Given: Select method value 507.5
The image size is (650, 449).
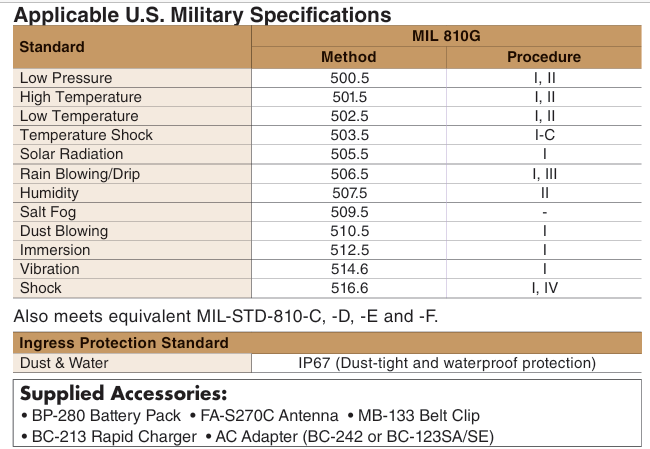Looking at the screenshot, I should pyautogui.click(x=349, y=192).
